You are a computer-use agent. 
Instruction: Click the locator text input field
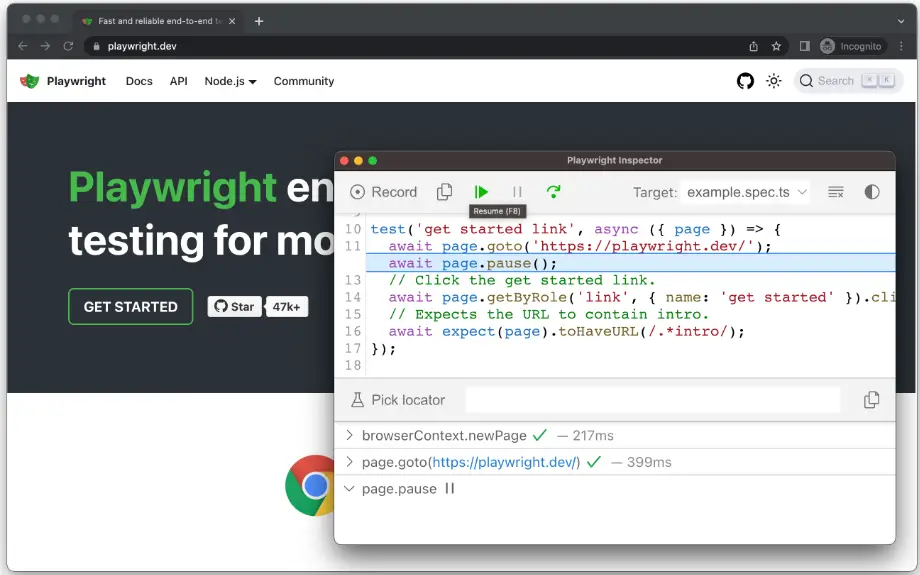(652, 400)
